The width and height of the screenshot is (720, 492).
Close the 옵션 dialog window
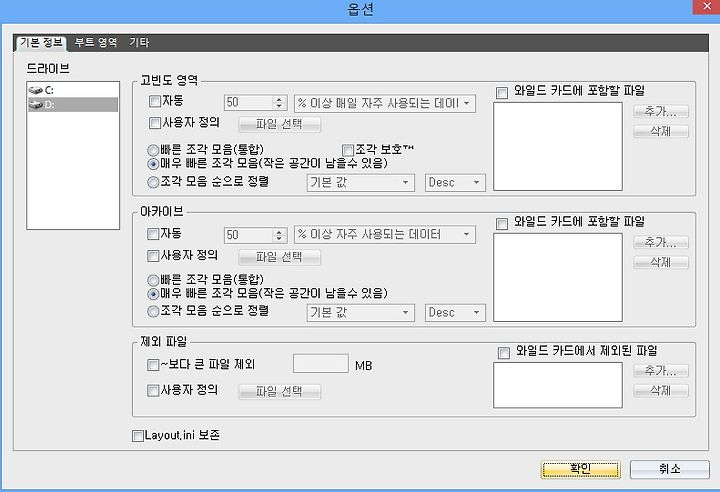(x=706, y=6)
